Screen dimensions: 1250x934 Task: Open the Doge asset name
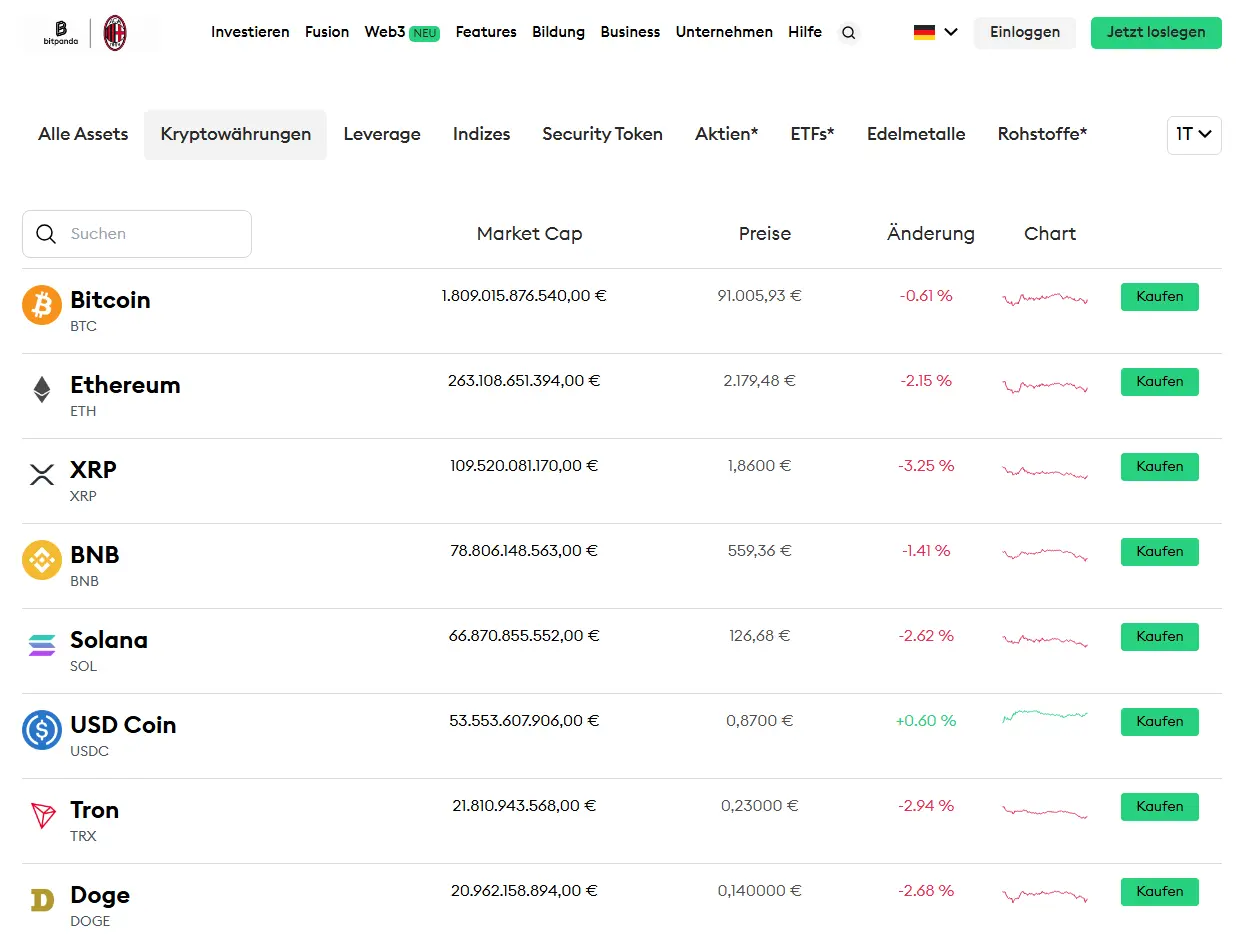(100, 896)
